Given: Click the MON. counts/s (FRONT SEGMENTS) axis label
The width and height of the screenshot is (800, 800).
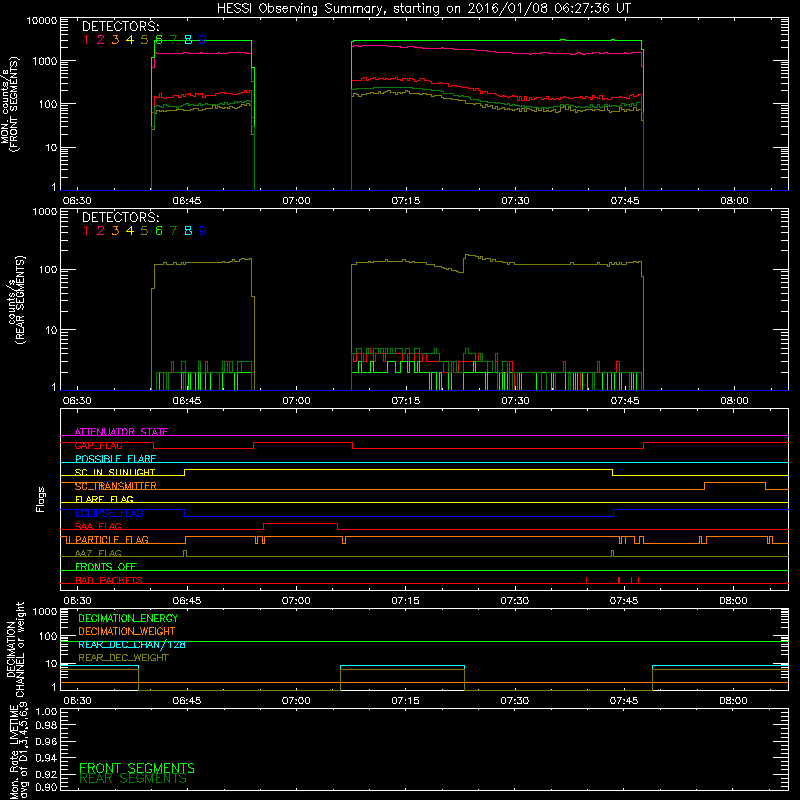Looking at the screenshot, I should coord(9,105).
